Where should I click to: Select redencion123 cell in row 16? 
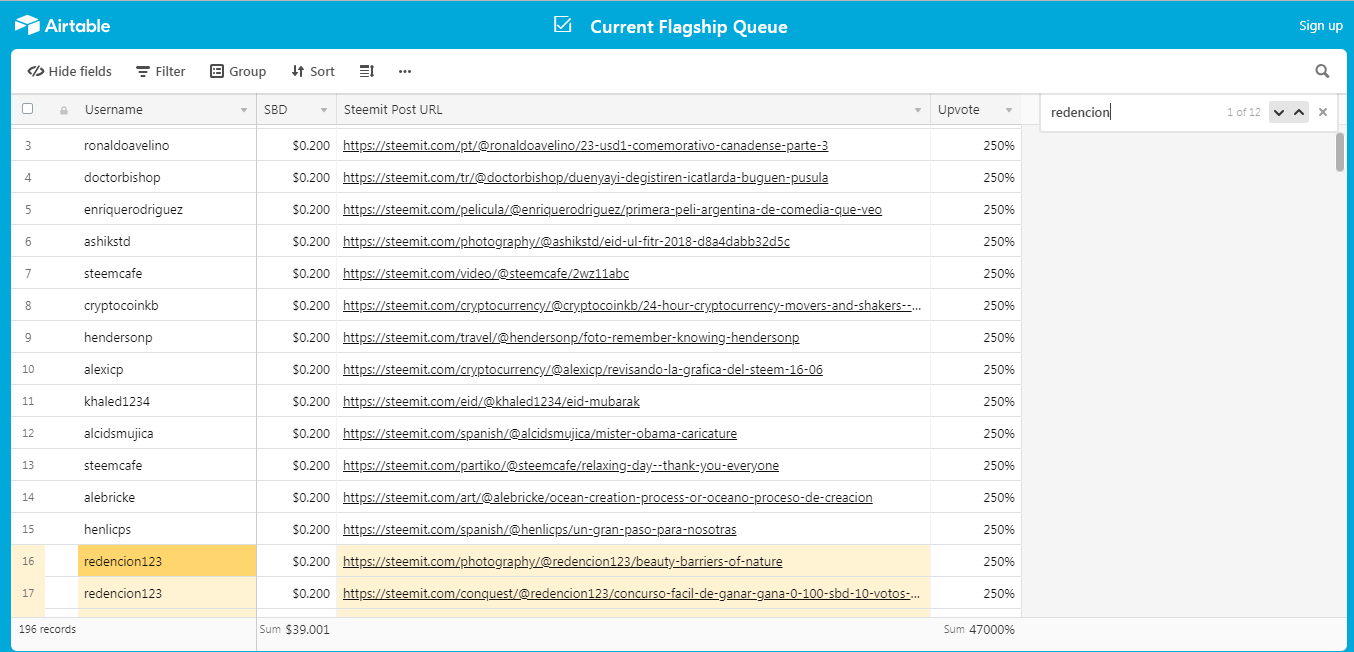[x=167, y=562]
